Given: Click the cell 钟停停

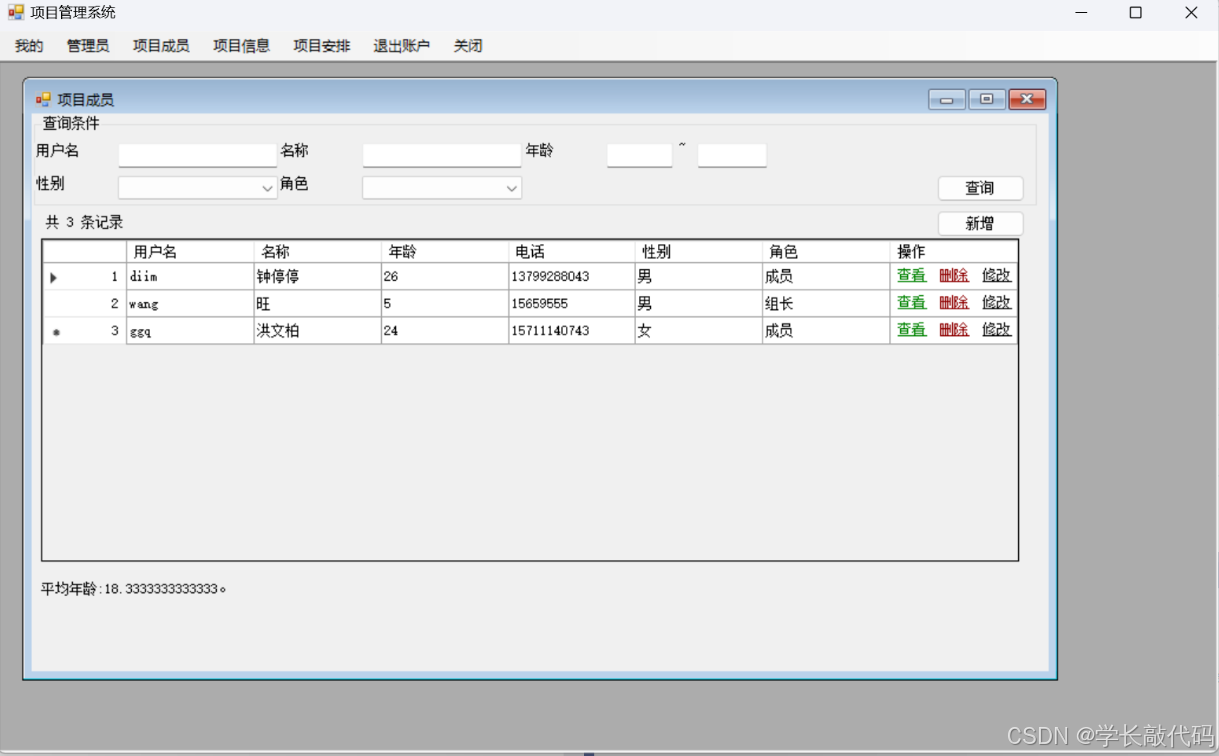Looking at the screenshot, I should pyautogui.click(x=317, y=277).
